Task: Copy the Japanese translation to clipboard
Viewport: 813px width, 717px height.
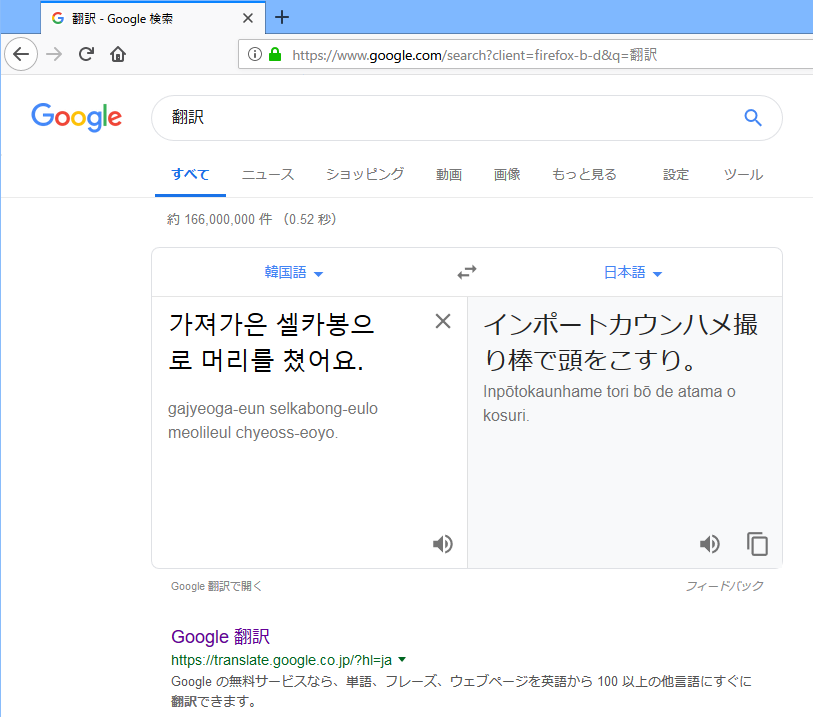Action: (x=758, y=544)
